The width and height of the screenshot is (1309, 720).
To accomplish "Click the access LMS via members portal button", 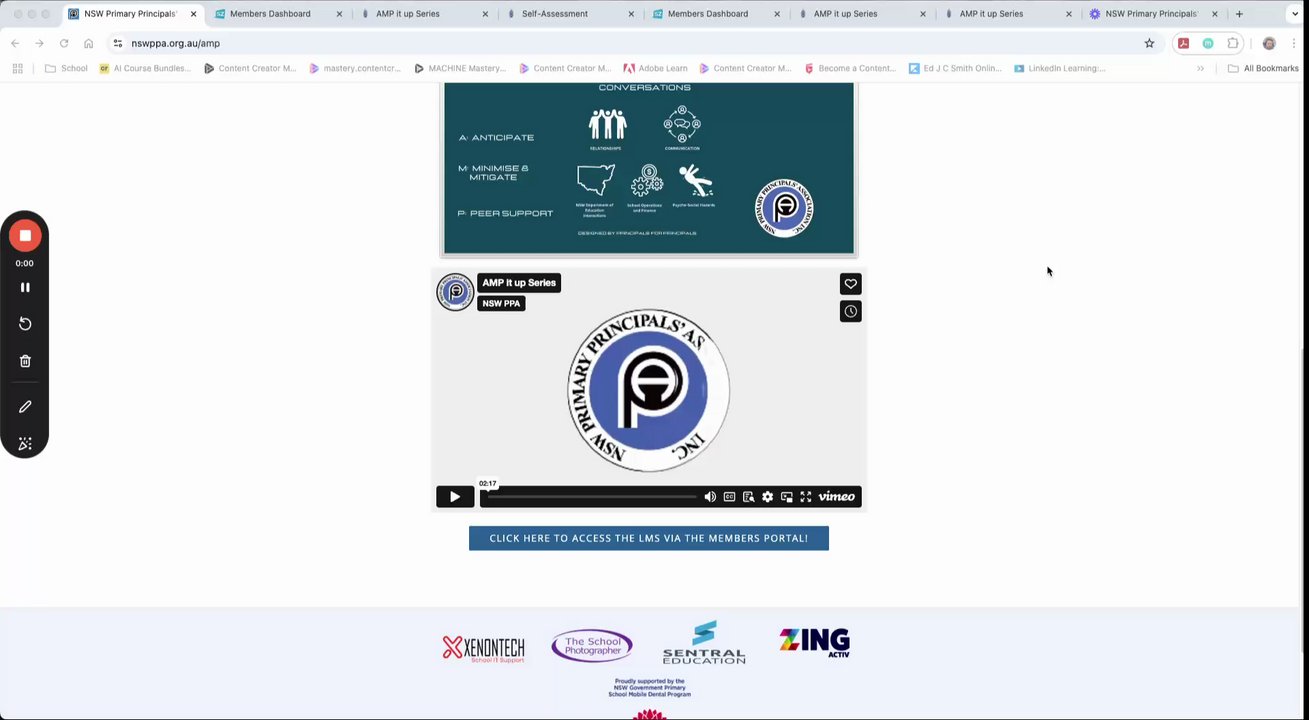I will [x=649, y=538].
